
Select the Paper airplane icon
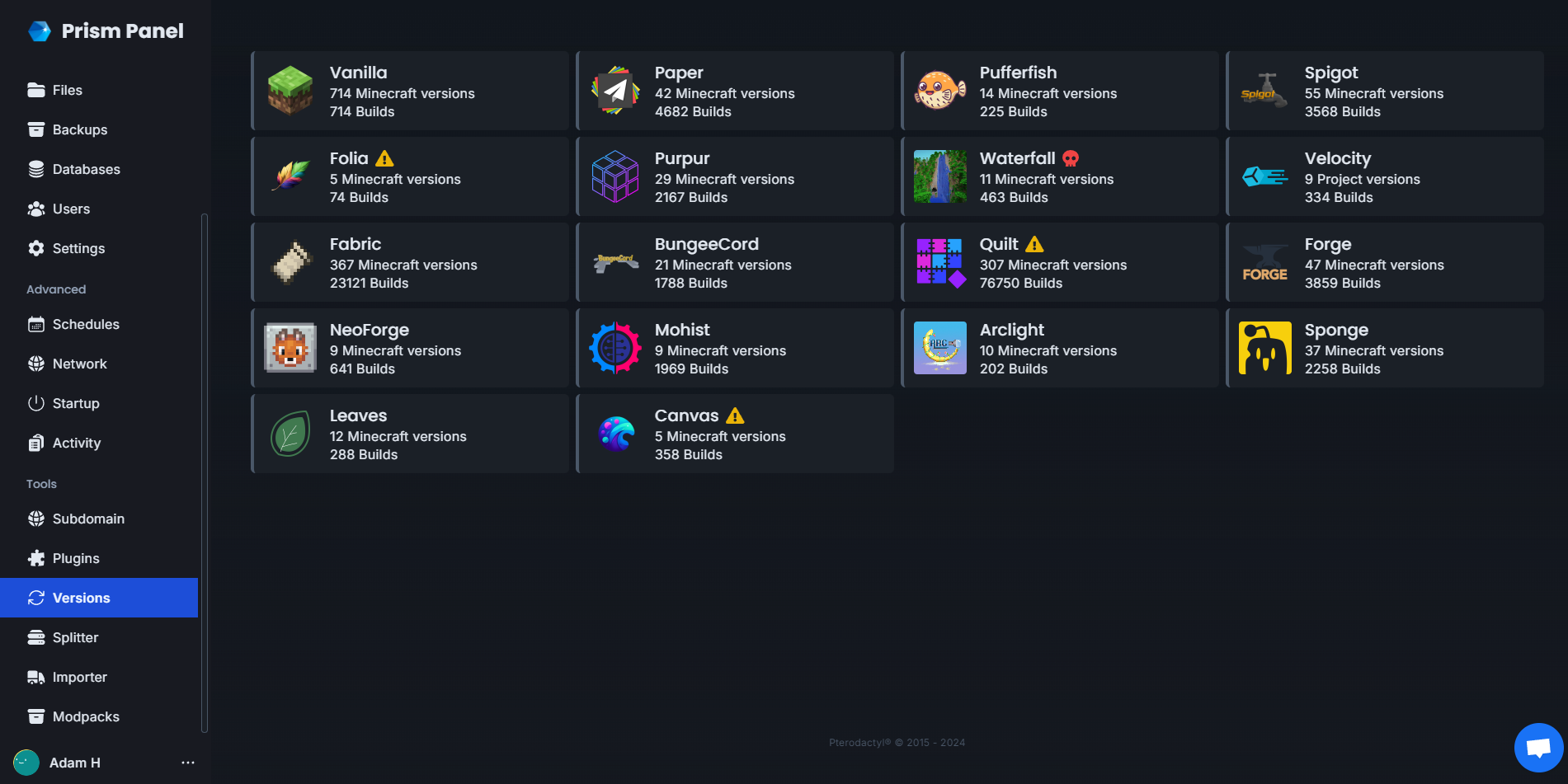point(615,91)
